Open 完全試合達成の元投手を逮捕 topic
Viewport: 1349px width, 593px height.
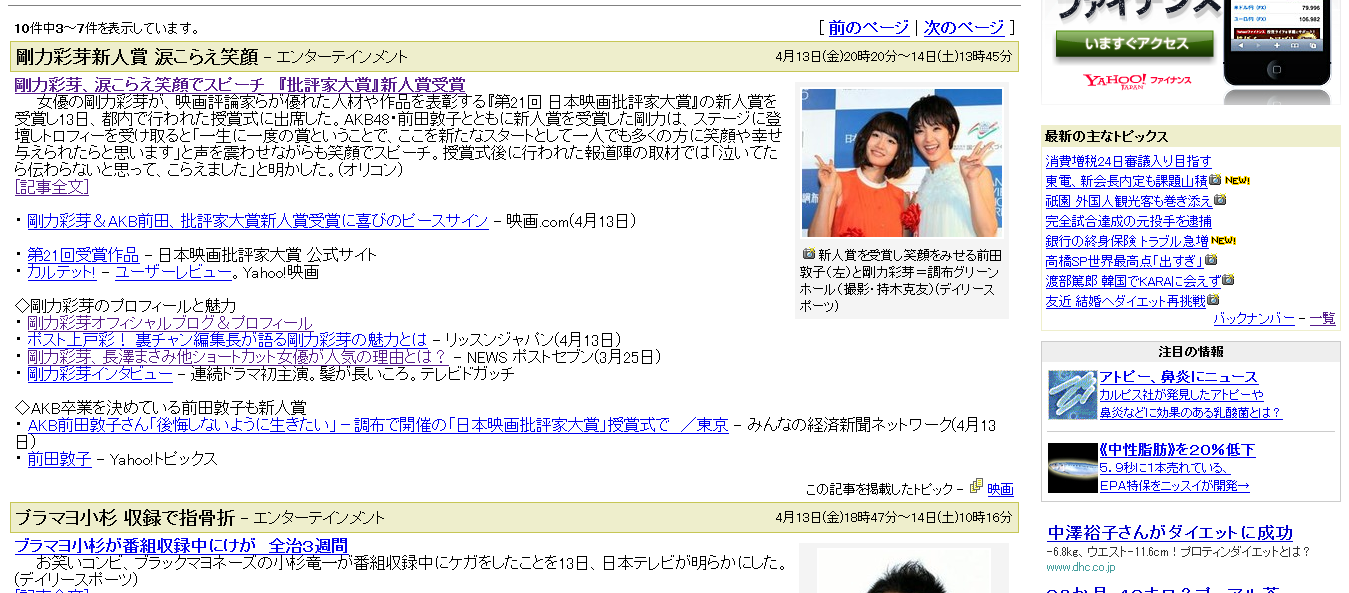click(1128, 221)
